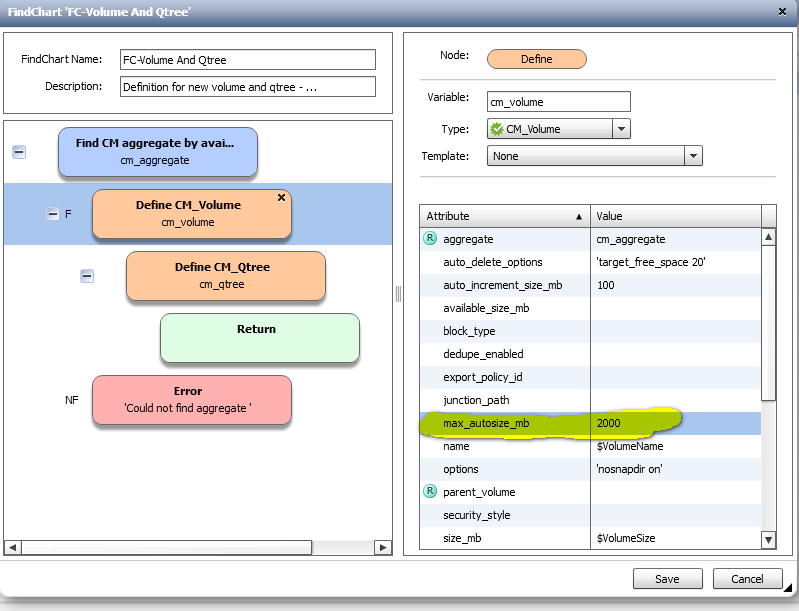Click the R icon beside aggregate attribute

click(430, 239)
